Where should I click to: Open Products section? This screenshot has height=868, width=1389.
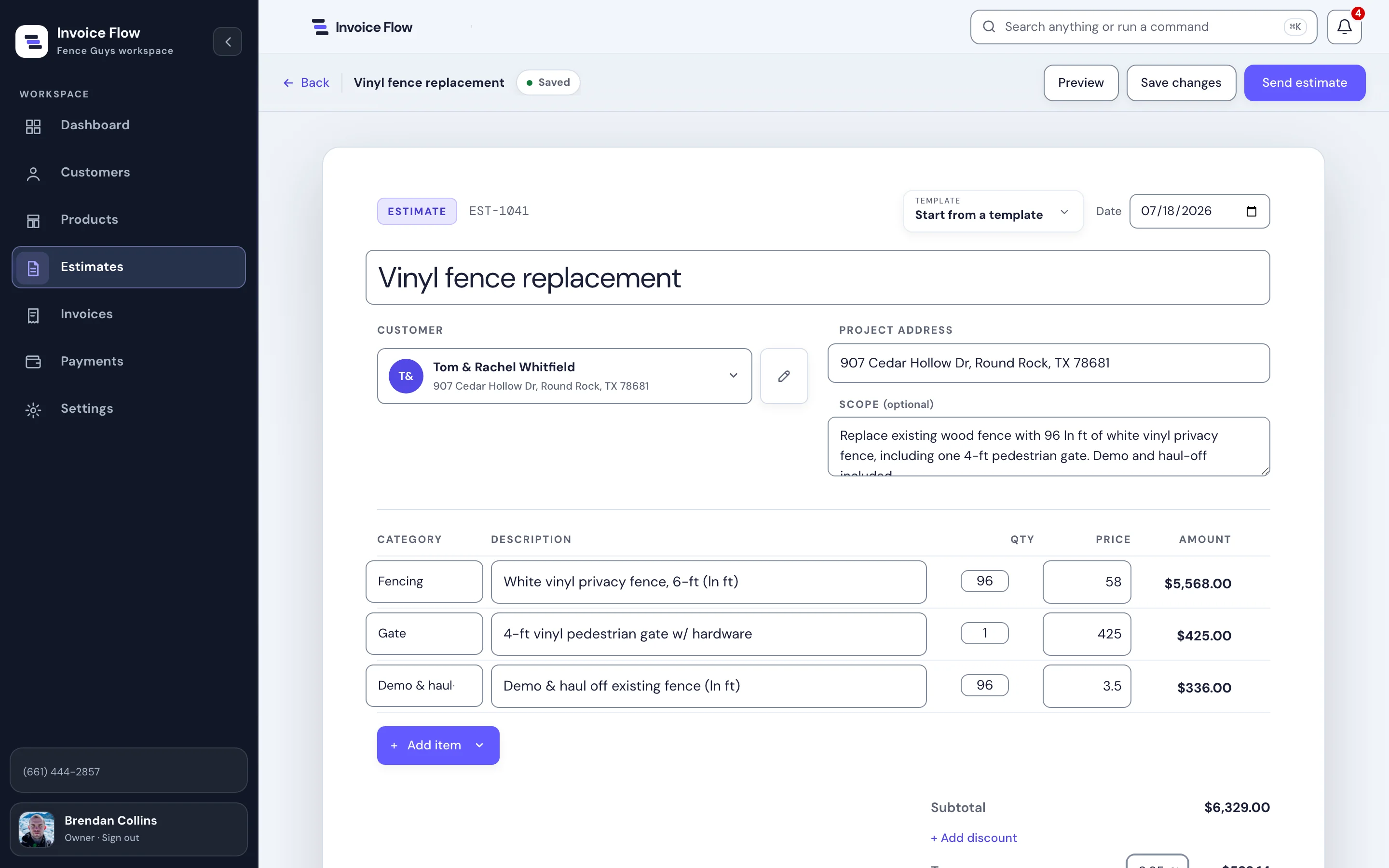pos(129,219)
